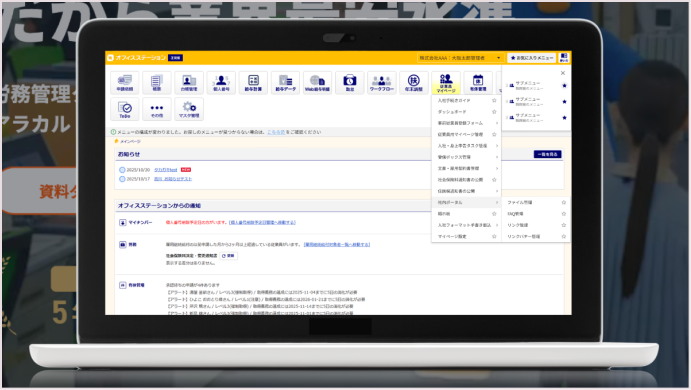Close the favorites menu panel
This screenshot has width=691, height=390.
click(563, 73)
